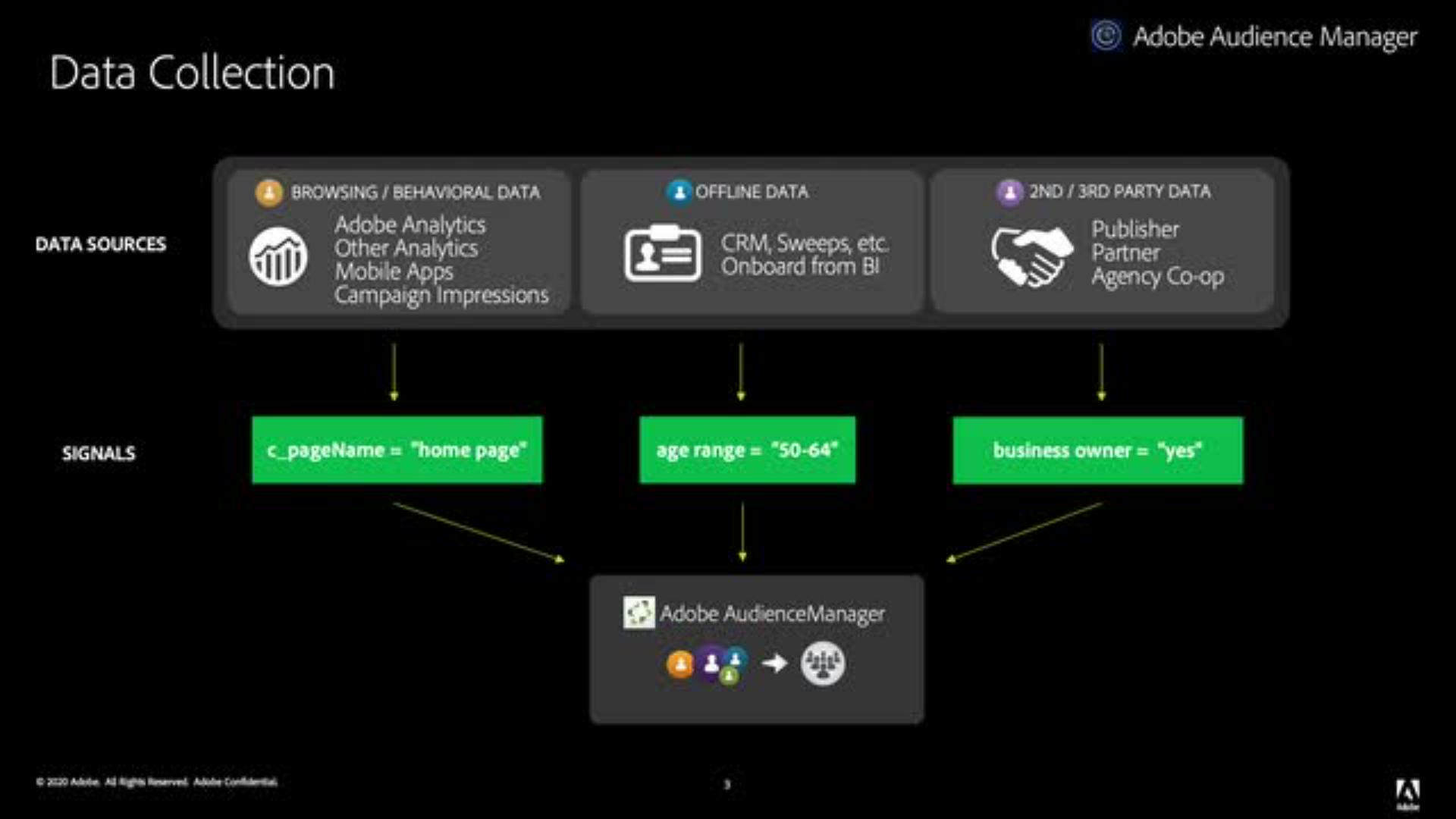This screenshot has height=819, width=1456.
Task: Click green AudienceManager square logo icon
Action: coord(639,612)
